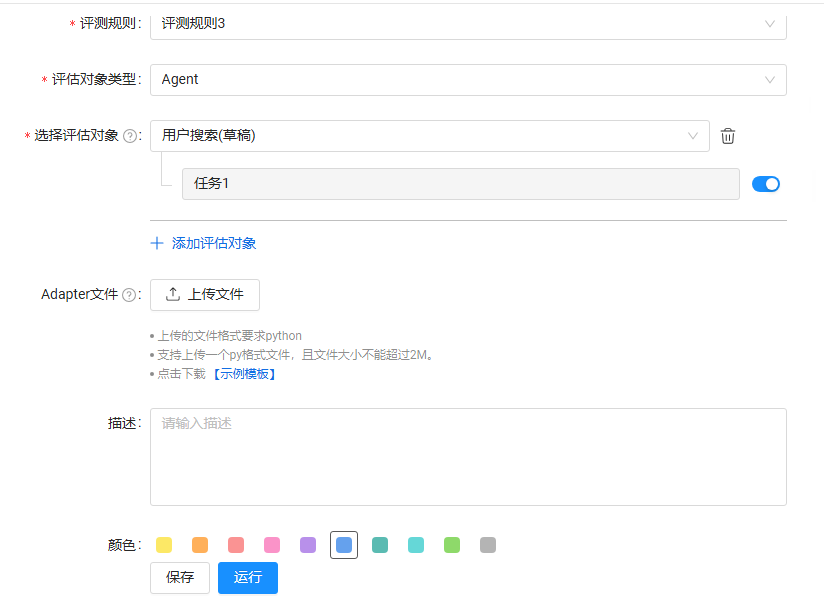Click the blue 运行 button
This screenshot has height=602, width=824.
coord(248,578)
